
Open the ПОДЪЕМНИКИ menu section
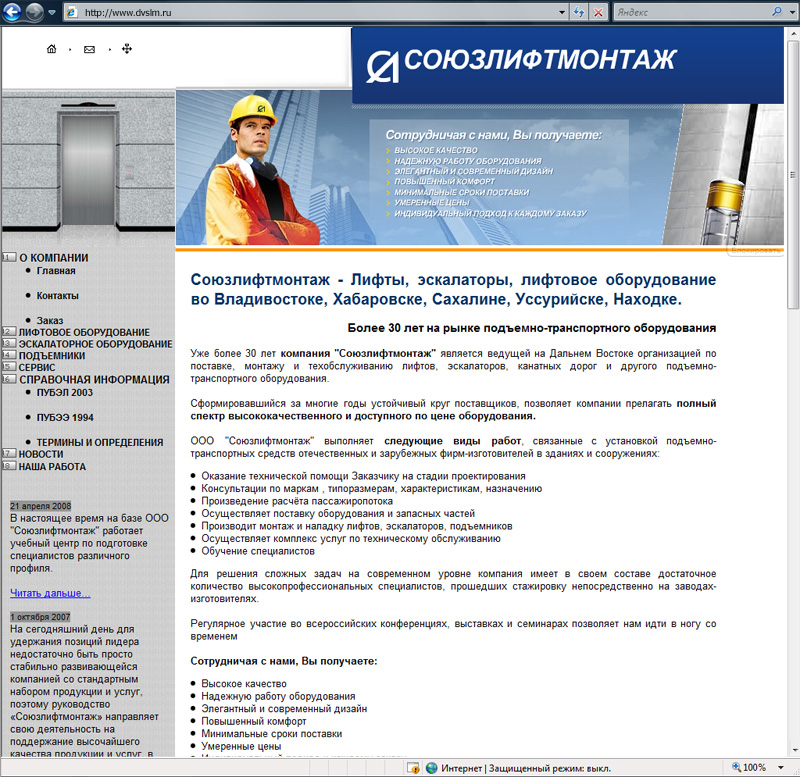pos(52,356)
